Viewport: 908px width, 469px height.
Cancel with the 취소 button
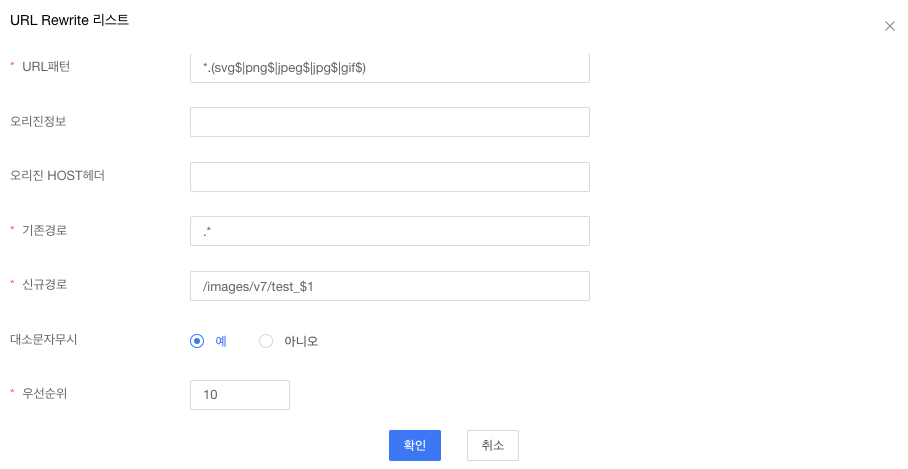[492, 445]
